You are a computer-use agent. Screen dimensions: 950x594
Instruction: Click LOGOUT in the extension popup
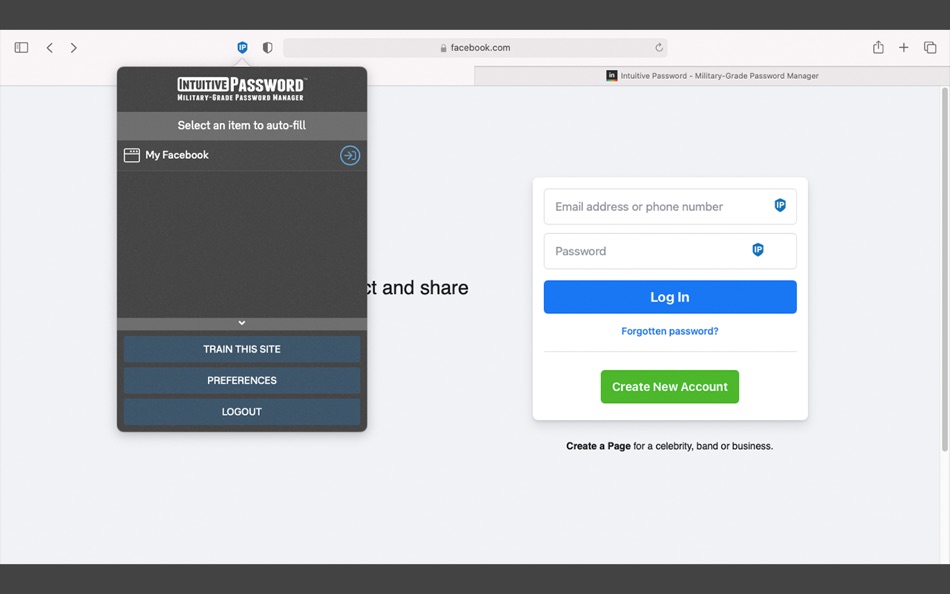coord(242,412)
